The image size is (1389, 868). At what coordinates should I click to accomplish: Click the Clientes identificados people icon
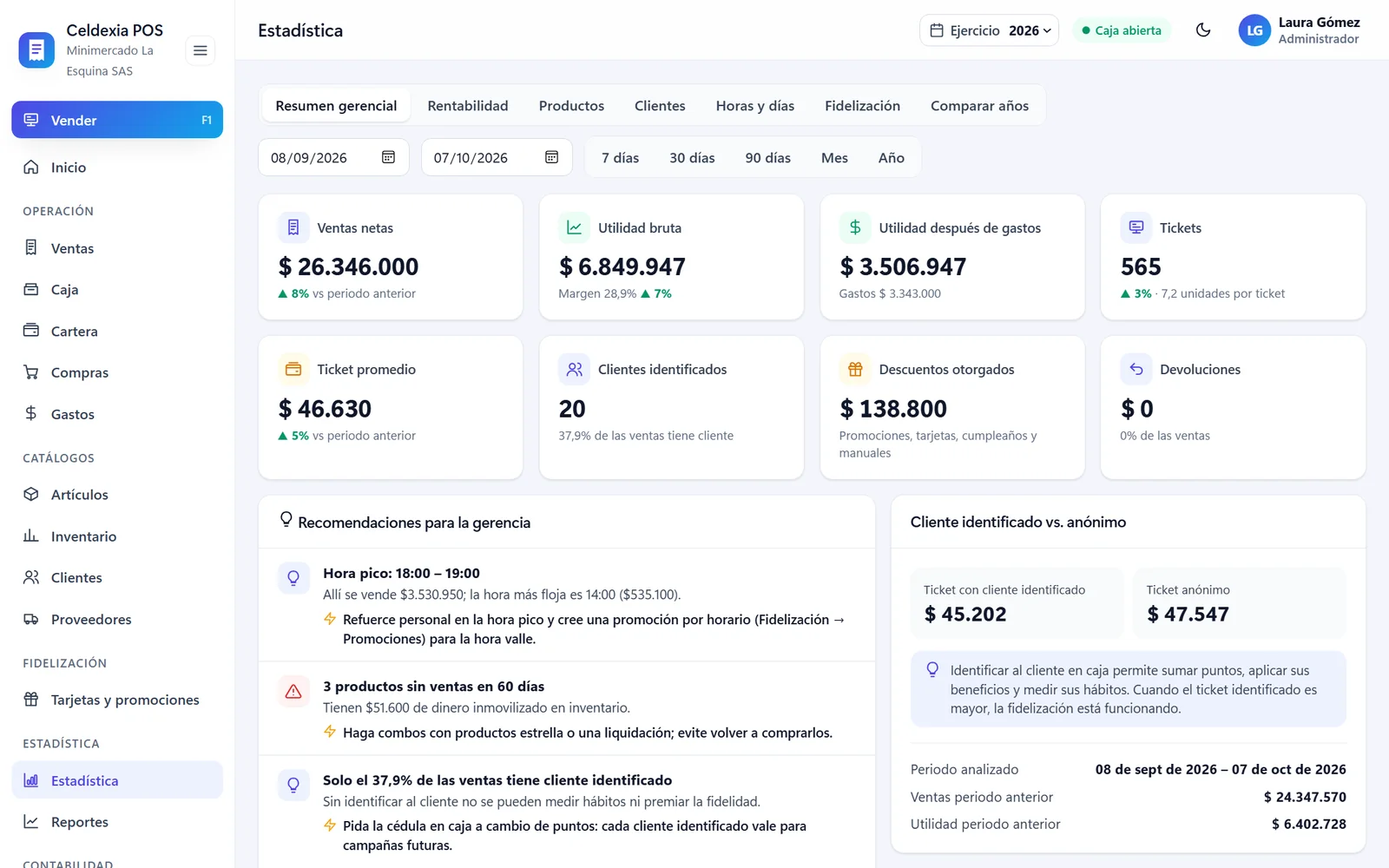click(x=574, y=369)
